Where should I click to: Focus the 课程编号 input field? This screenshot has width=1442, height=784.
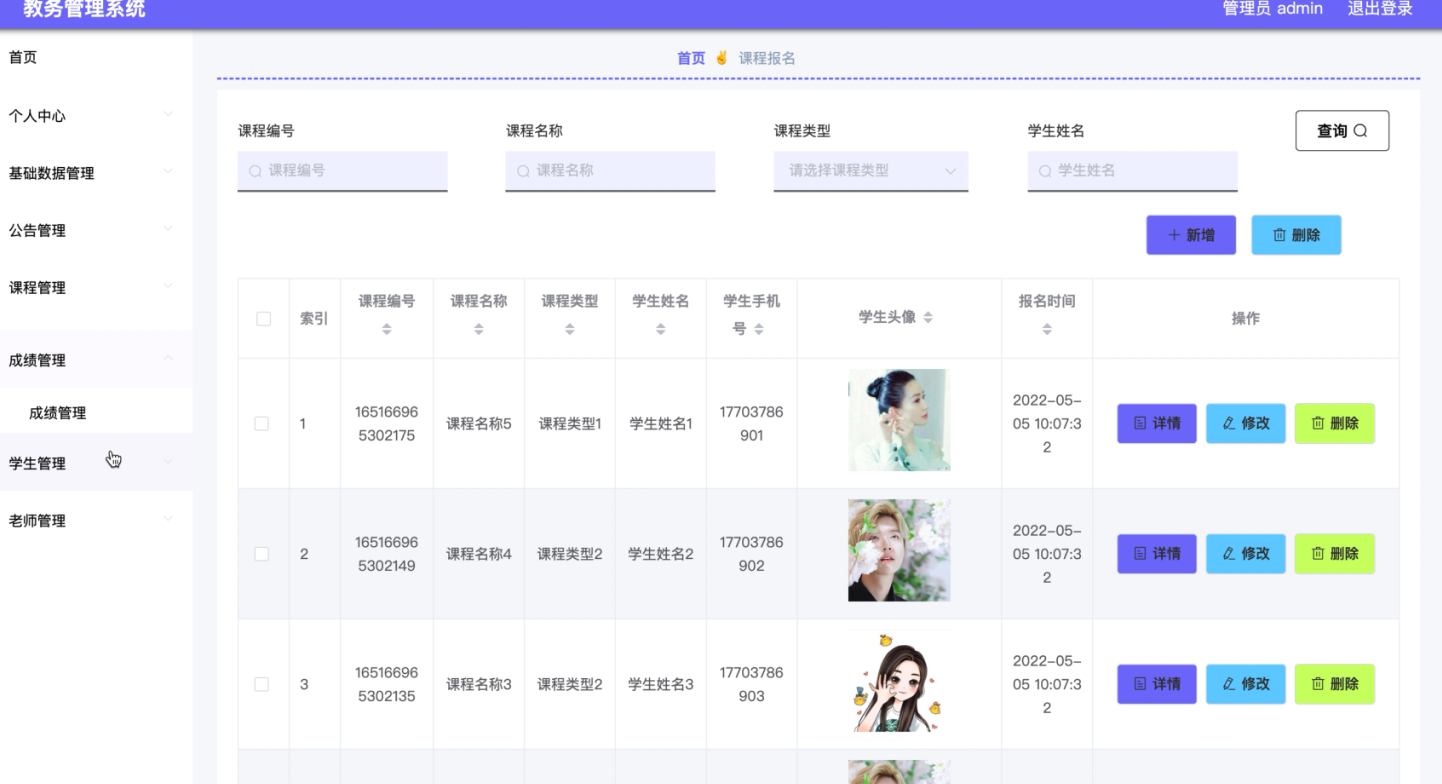(343, 171)
